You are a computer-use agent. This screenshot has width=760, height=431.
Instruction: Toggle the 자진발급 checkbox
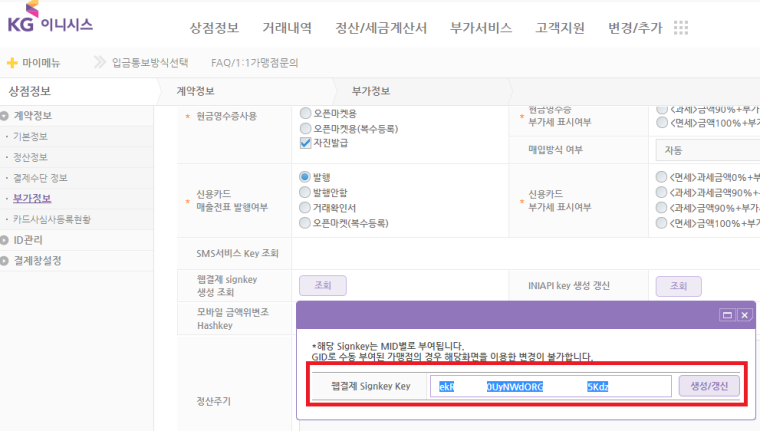[x=307, y=143]
